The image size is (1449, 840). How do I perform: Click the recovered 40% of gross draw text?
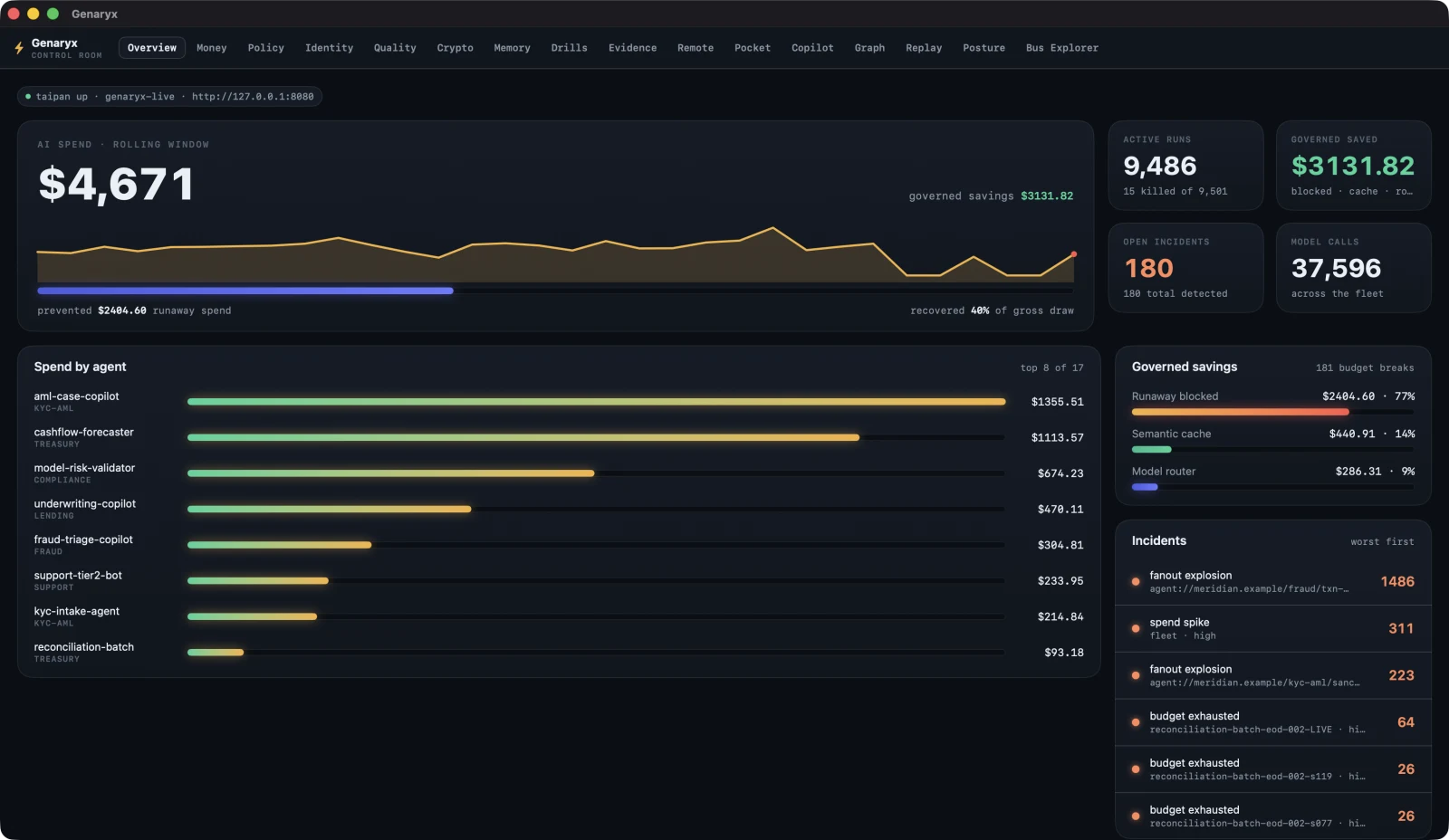pyautogui.click(x=992, y=310)
